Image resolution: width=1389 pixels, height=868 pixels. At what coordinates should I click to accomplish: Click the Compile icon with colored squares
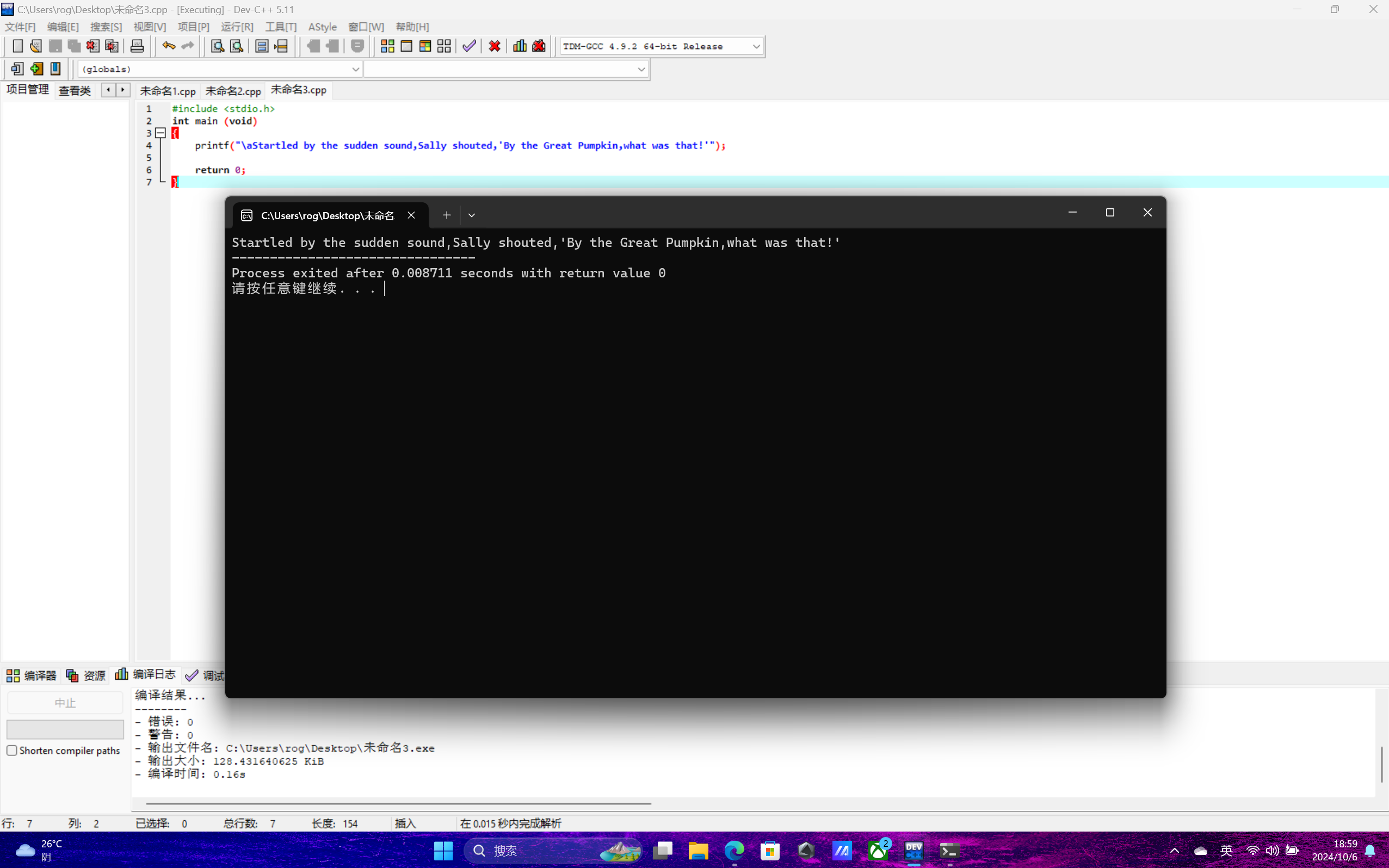click(x=387, y=46)
